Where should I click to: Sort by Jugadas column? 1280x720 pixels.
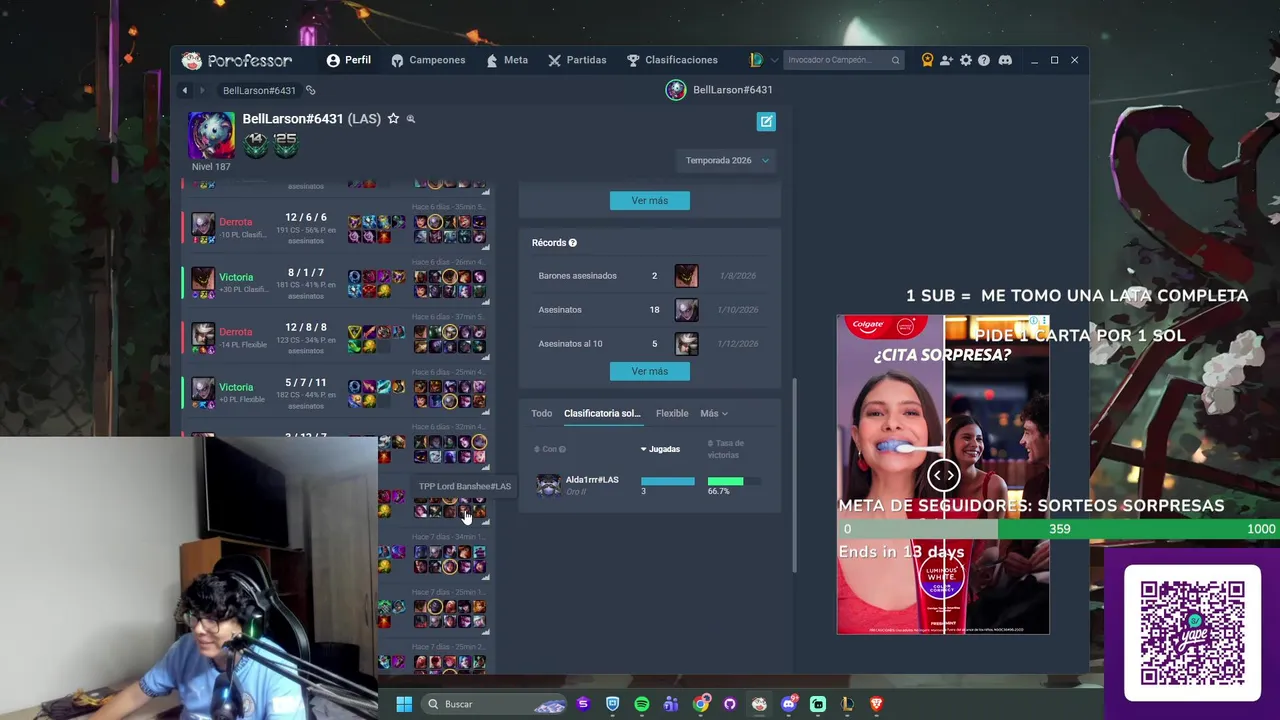point(660,449)
